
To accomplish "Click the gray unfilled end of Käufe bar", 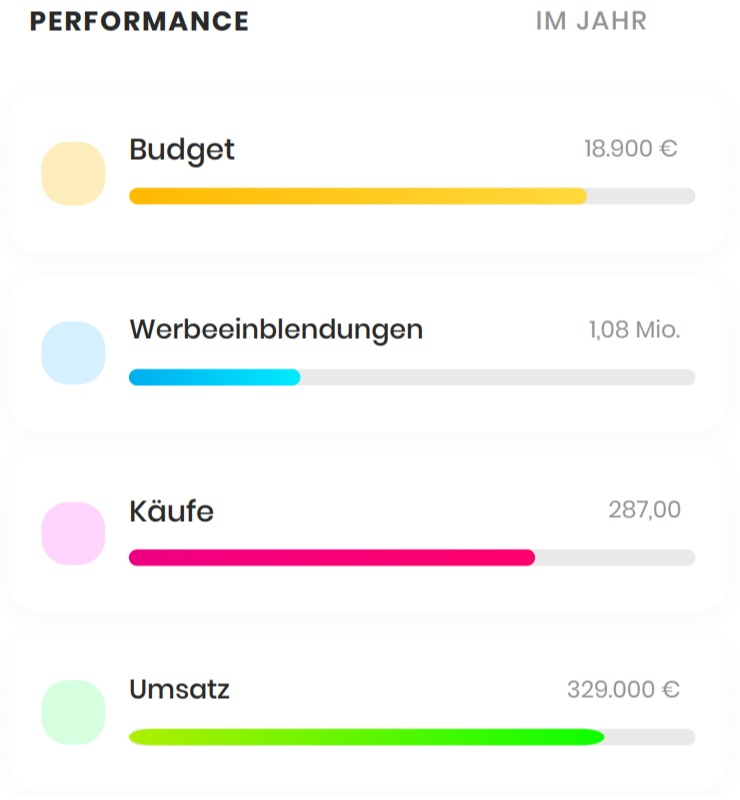I will tap(615, 558).
